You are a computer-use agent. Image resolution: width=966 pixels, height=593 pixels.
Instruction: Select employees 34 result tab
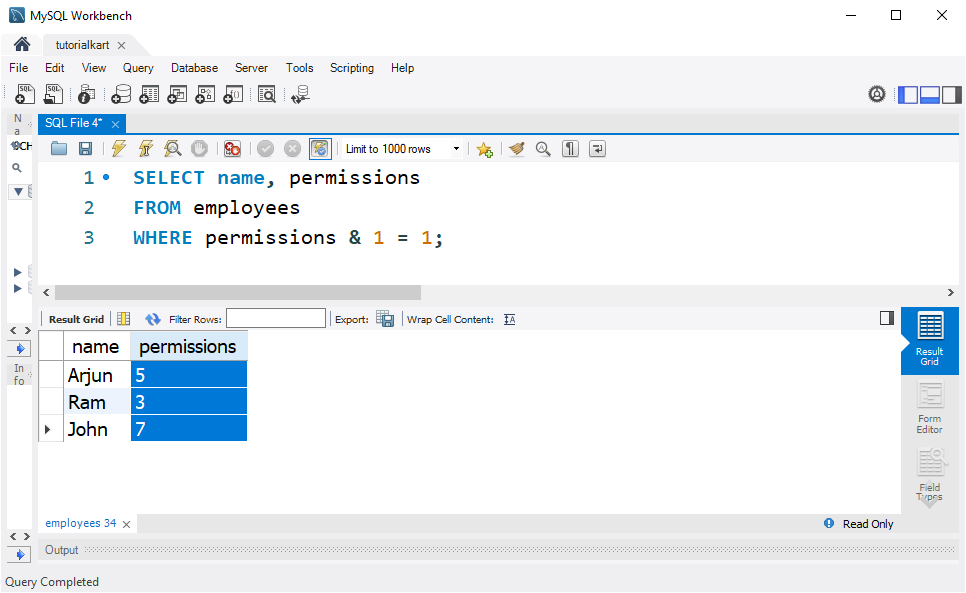pyautogui.click(x=81, y=523)
